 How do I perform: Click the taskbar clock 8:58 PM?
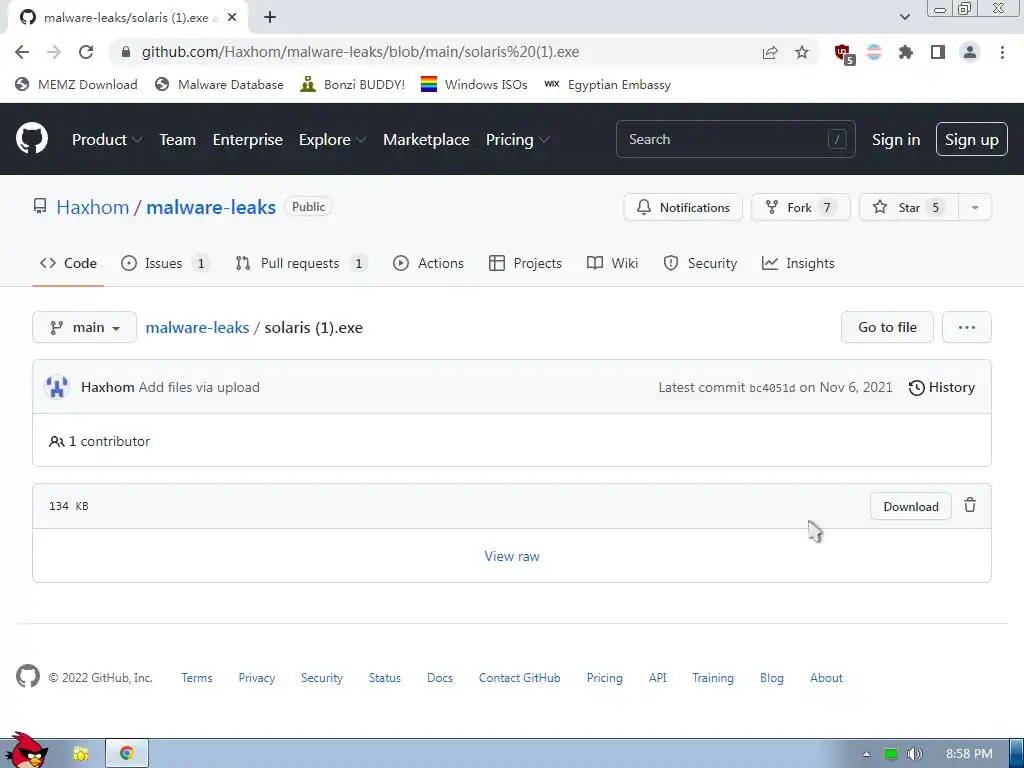[969, 754]
